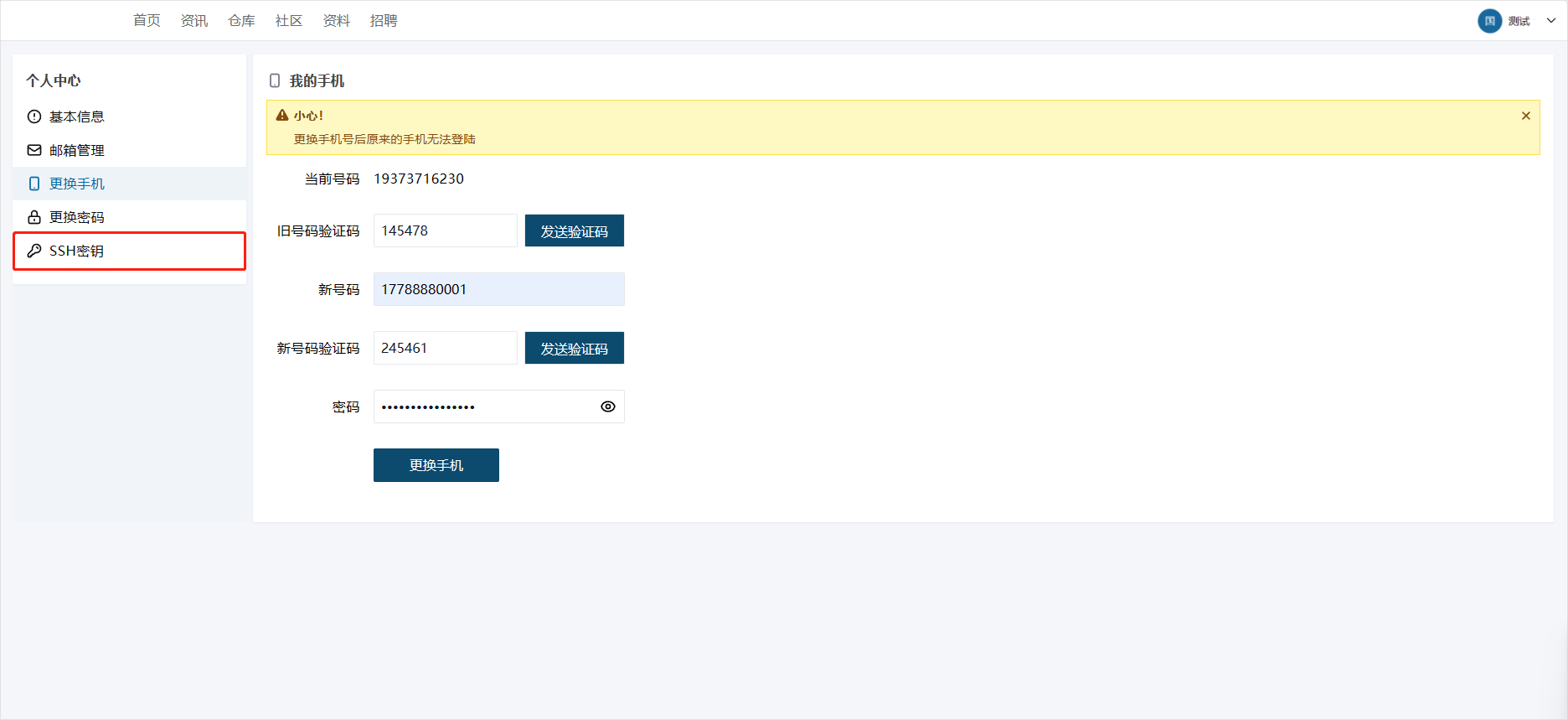The width and height of the screenshot is (1568, 720).
Task: Toggle password visibility with the eye icon
Action: [x=608, y=407]
